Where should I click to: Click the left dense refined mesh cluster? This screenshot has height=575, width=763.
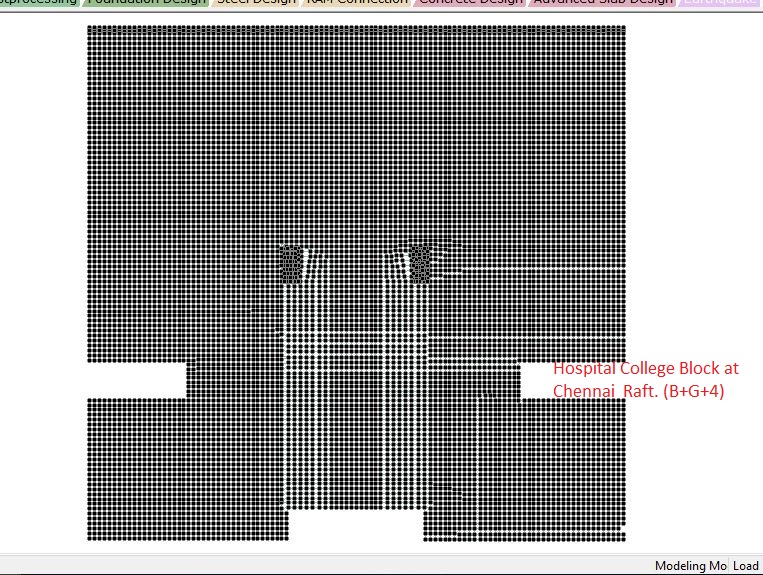pyautogui.click(x=291, y=262)
